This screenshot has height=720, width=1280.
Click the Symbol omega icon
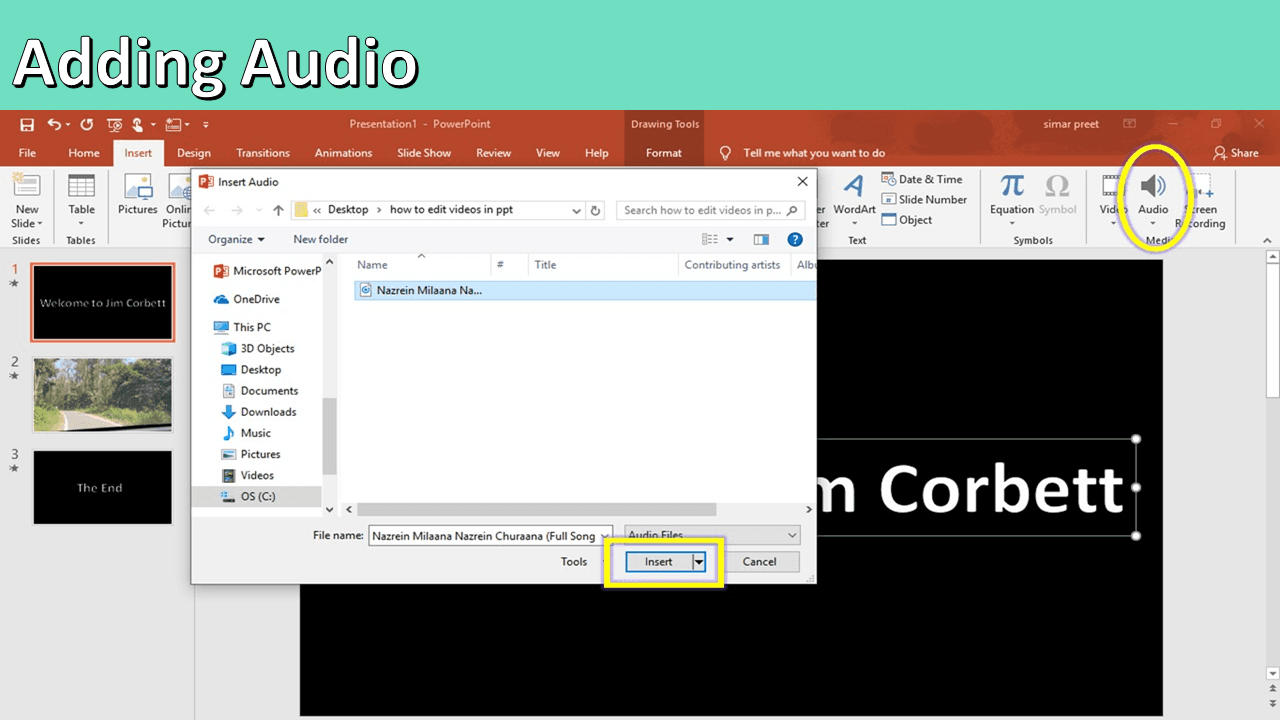click(1057, 186)
